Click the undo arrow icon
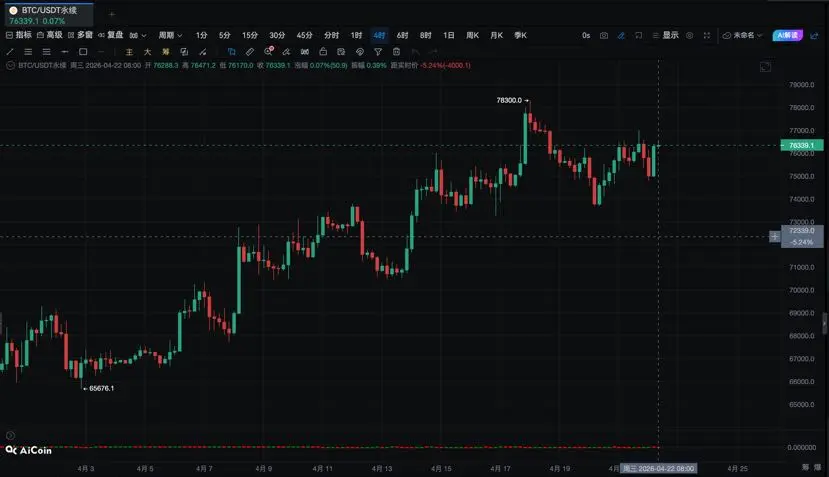Viewport: 829px width, 477px height. pyautogui.click(x=416, y=52)
